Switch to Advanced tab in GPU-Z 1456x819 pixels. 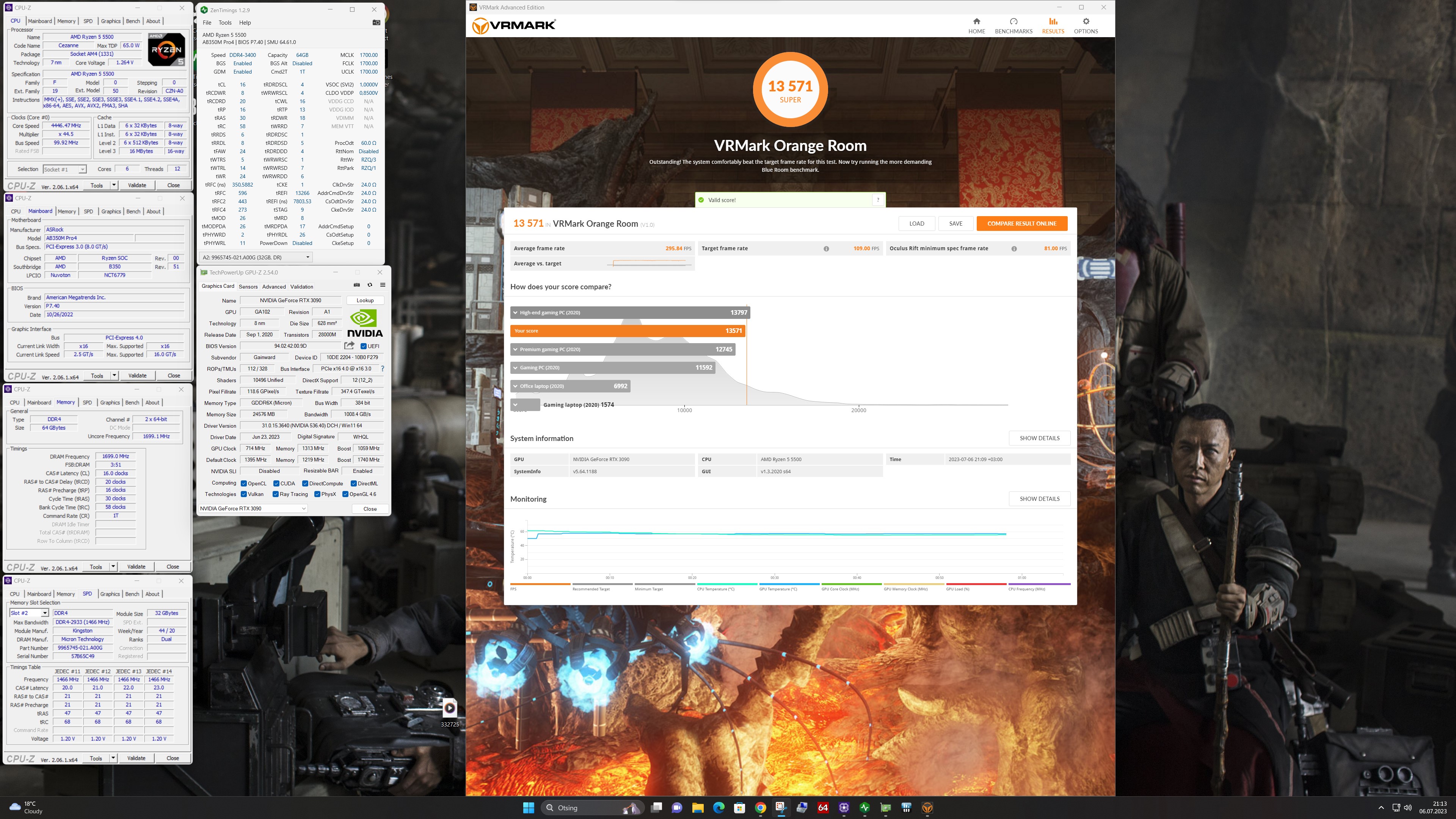point(273,287)
